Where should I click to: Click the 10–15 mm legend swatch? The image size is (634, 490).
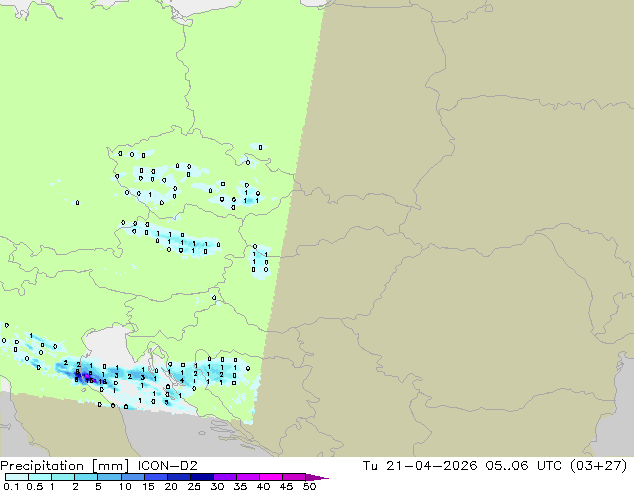pyautogui.click(x=132, y=477)
